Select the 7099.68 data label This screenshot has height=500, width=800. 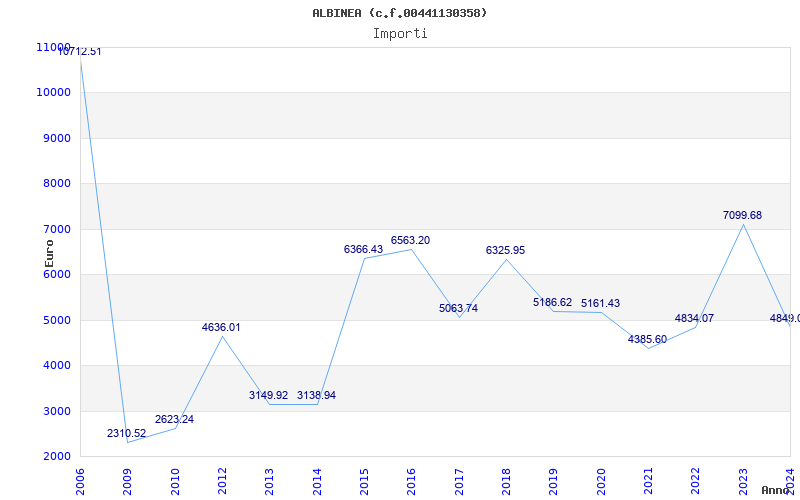[x=742, y=215]
